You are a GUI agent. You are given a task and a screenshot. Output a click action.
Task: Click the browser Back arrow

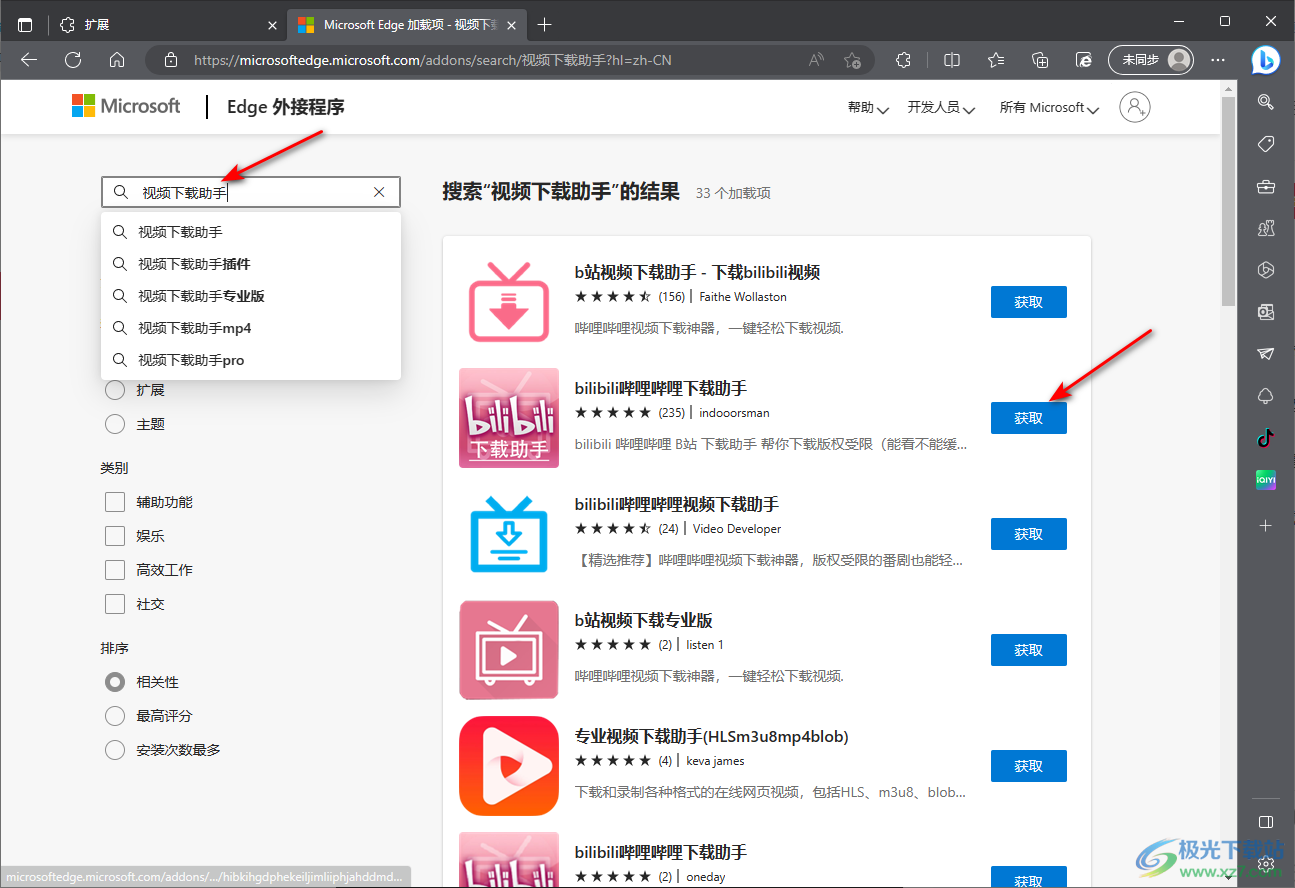tap(29, 60)
